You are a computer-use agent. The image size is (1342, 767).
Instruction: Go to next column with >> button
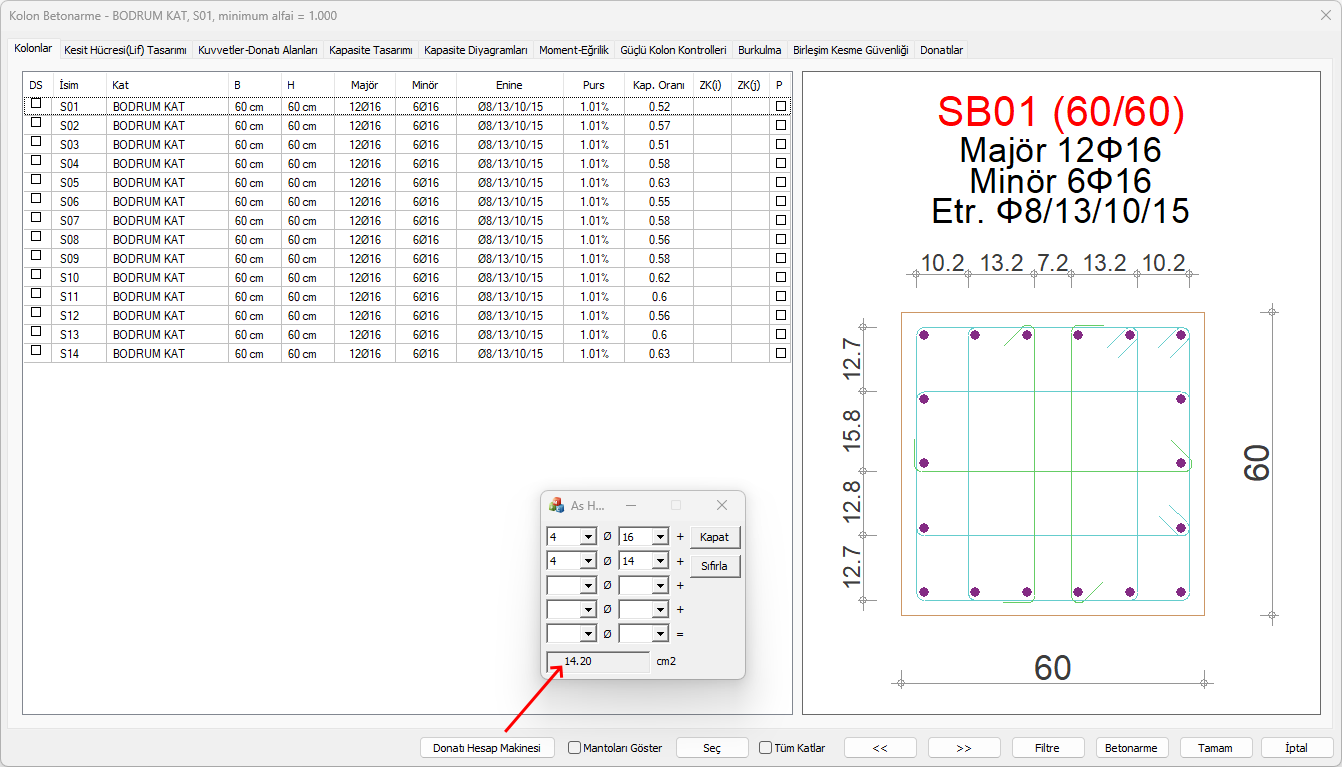click(964, 748)
